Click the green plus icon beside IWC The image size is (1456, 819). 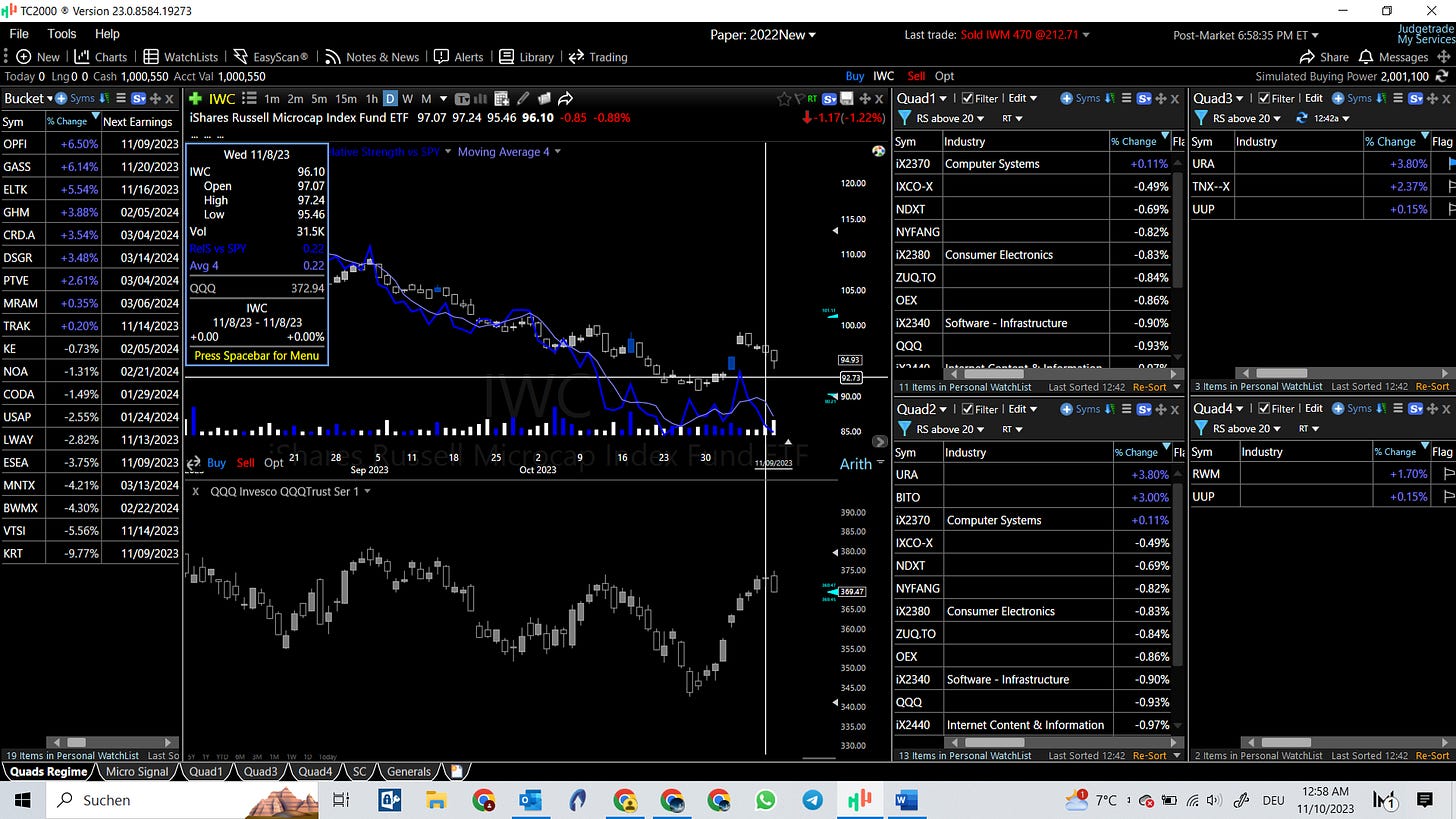pos(196,98)
